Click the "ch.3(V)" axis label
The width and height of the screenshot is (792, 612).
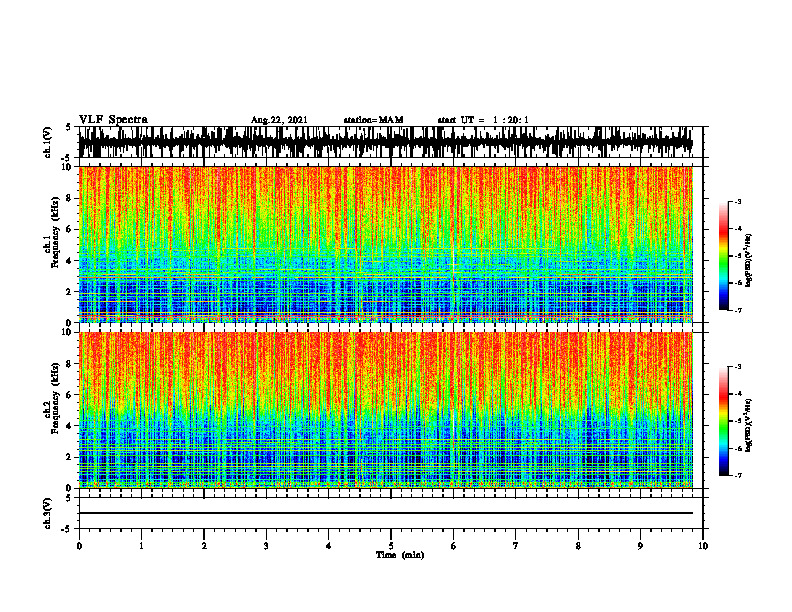[x=48, y=514]
